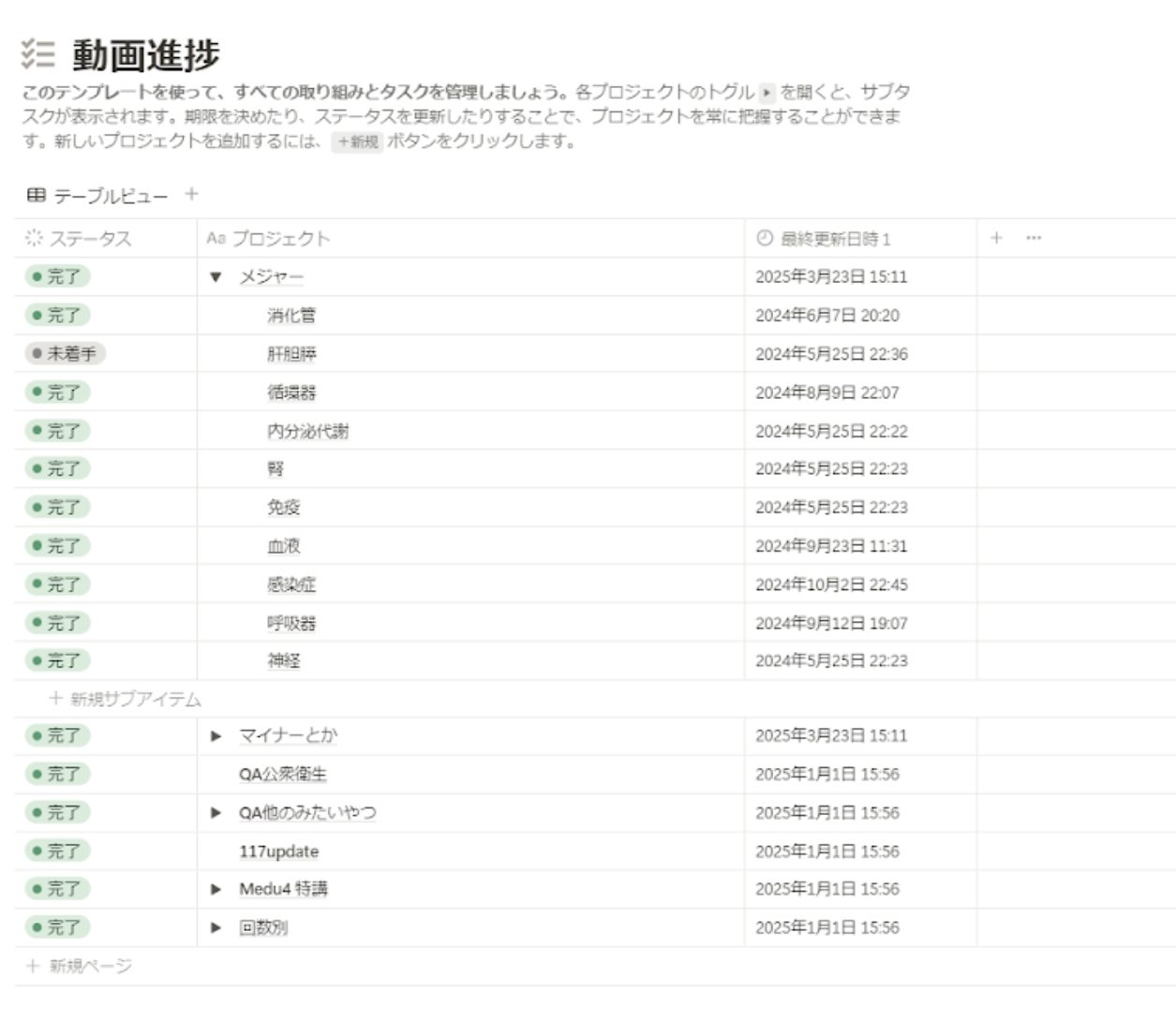Open the 117update page

(x=278, y=852)
